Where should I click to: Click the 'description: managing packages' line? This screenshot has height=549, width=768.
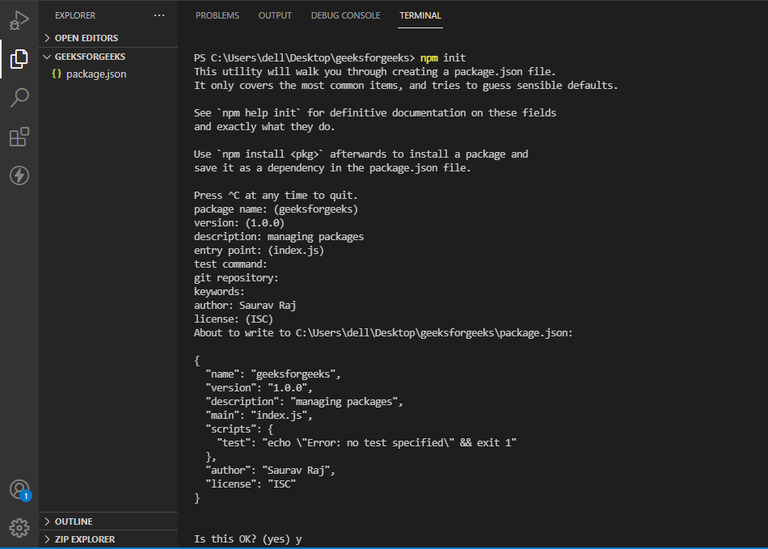pyautogui.click(x=279, y=237)
